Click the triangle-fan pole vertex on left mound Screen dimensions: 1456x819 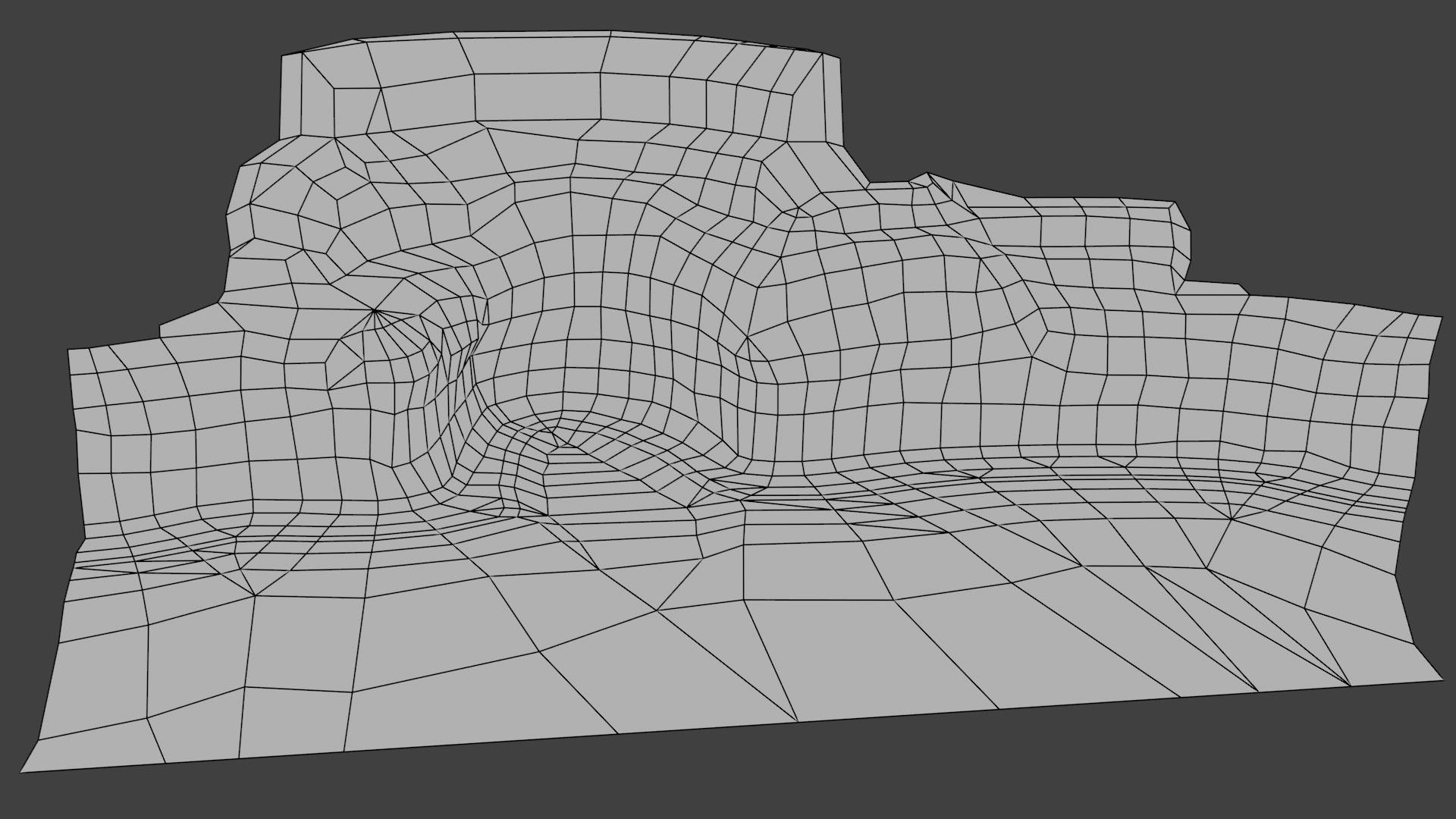(375, 310)
